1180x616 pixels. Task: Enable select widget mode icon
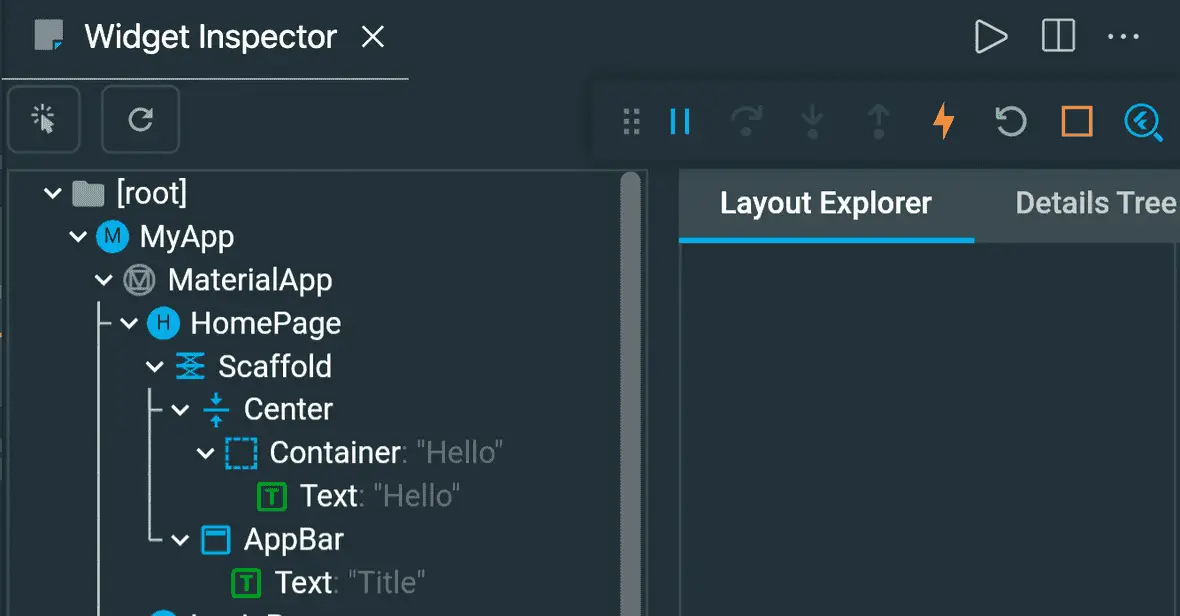tap(44, 120)
